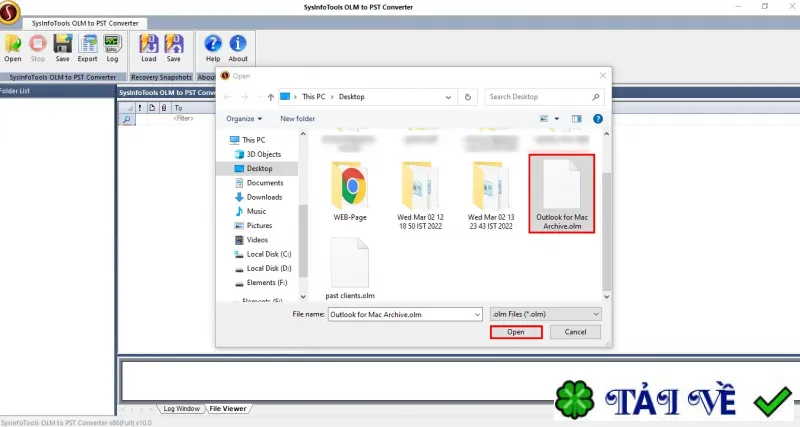Click the search magnifier in filter row
The width and height of the screenshot is (800, 427).
[x=127, y=119]
